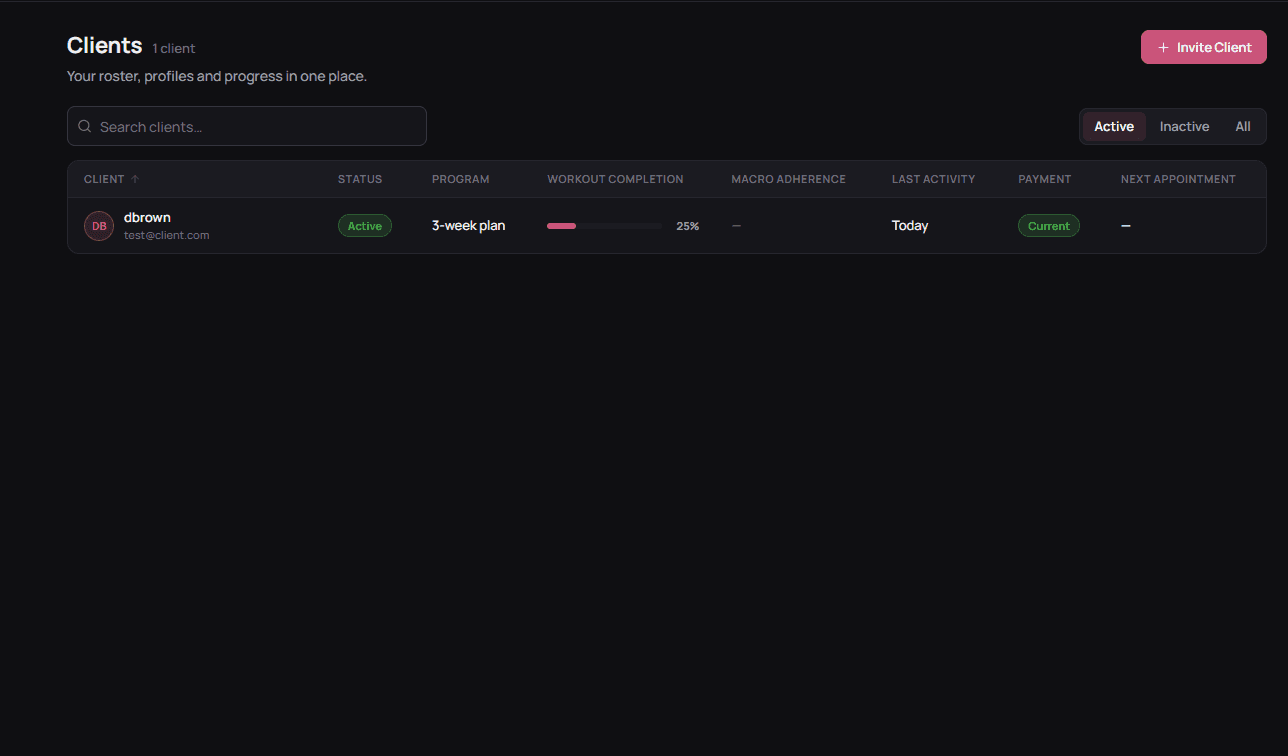Click the Workout Completion column header
This screenshot has height=756, width=1288.
click(615, 180)
